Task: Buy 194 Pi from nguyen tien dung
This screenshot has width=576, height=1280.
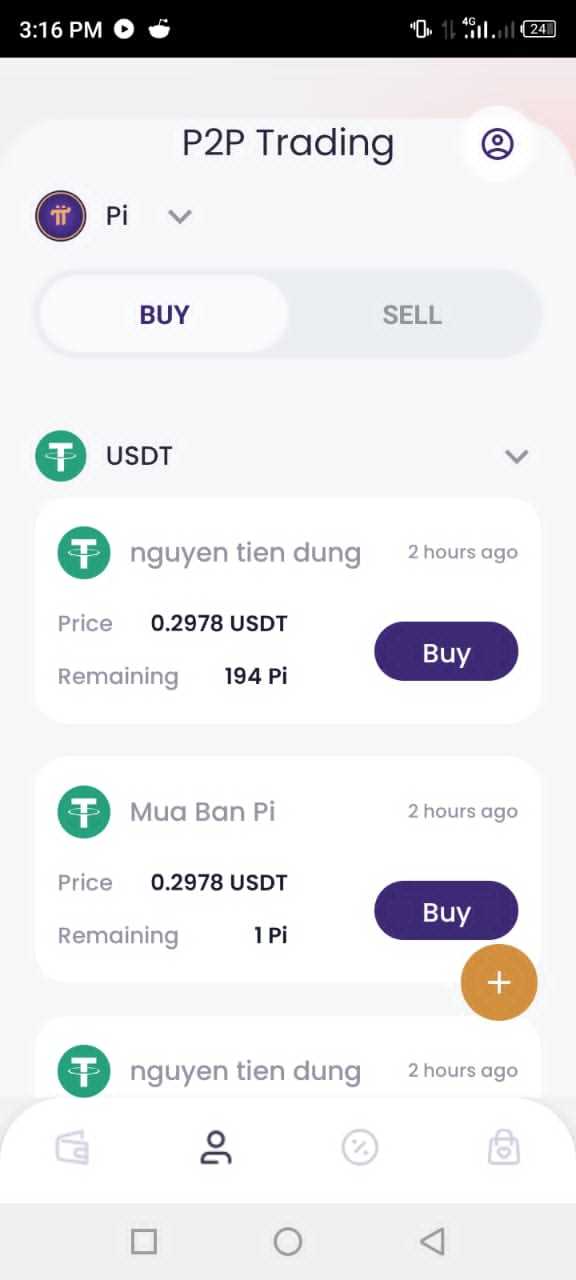Action: [x=446, y=652]
